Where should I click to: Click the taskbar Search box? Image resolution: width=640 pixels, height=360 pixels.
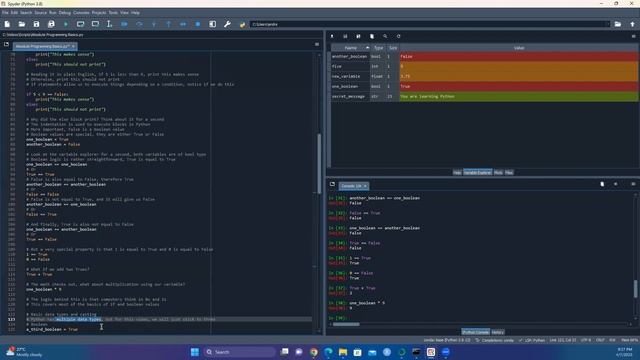pos(239,352)
